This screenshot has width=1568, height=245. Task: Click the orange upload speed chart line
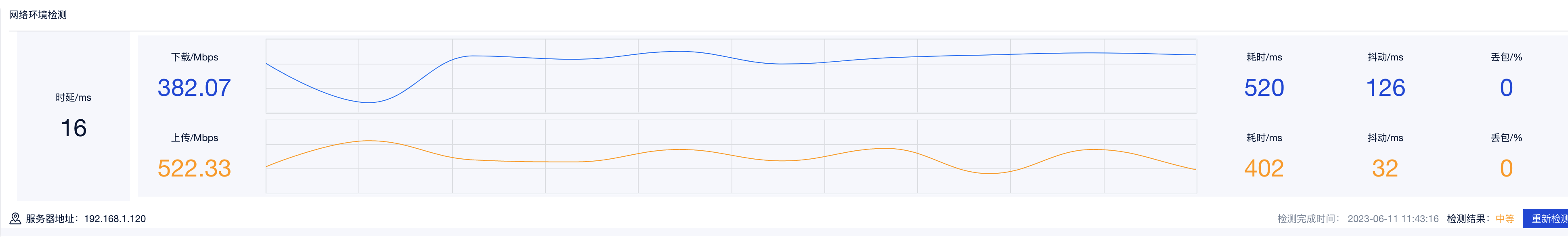[x=731, y=157]
